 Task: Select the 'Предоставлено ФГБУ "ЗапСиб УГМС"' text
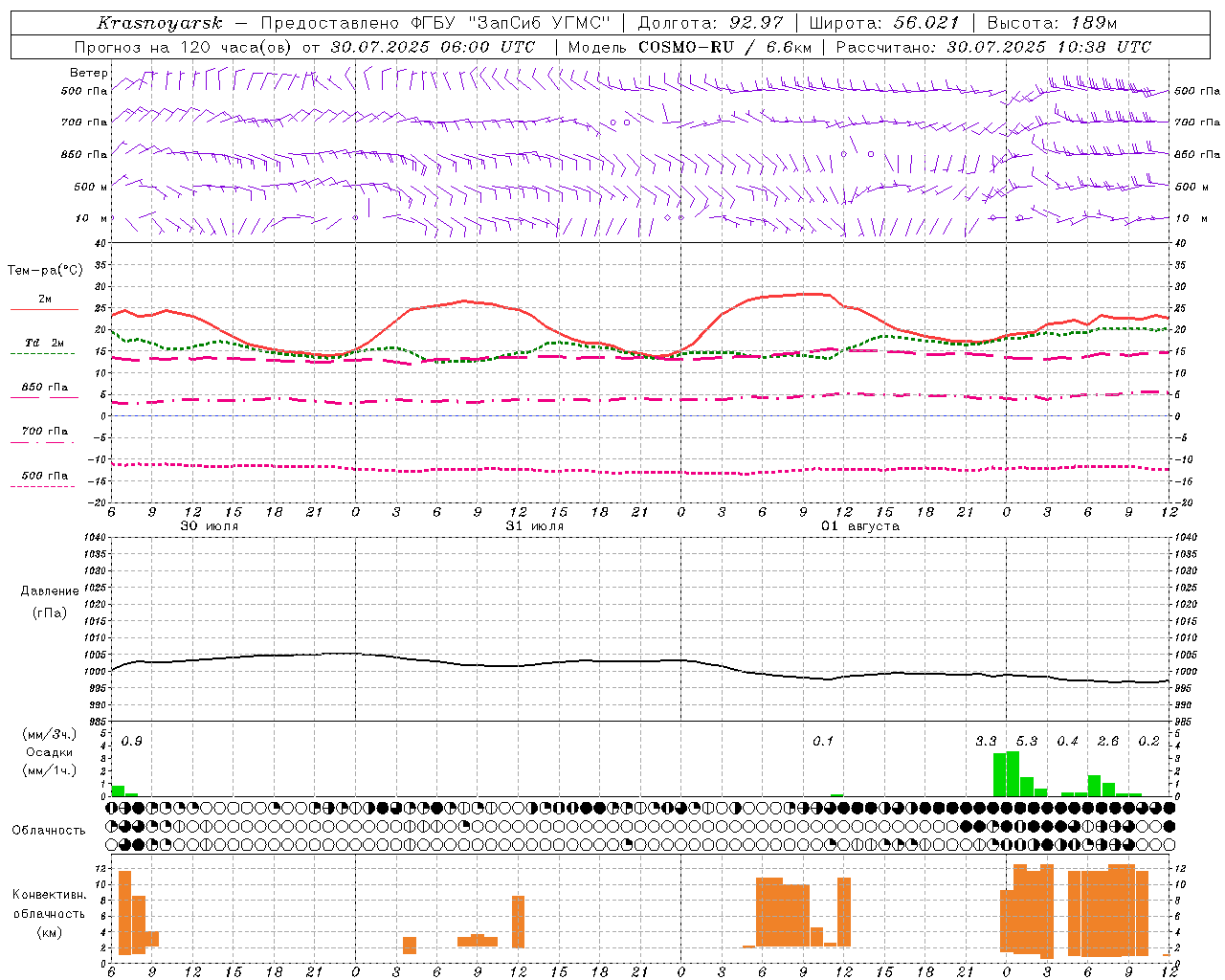coord(435,23)
